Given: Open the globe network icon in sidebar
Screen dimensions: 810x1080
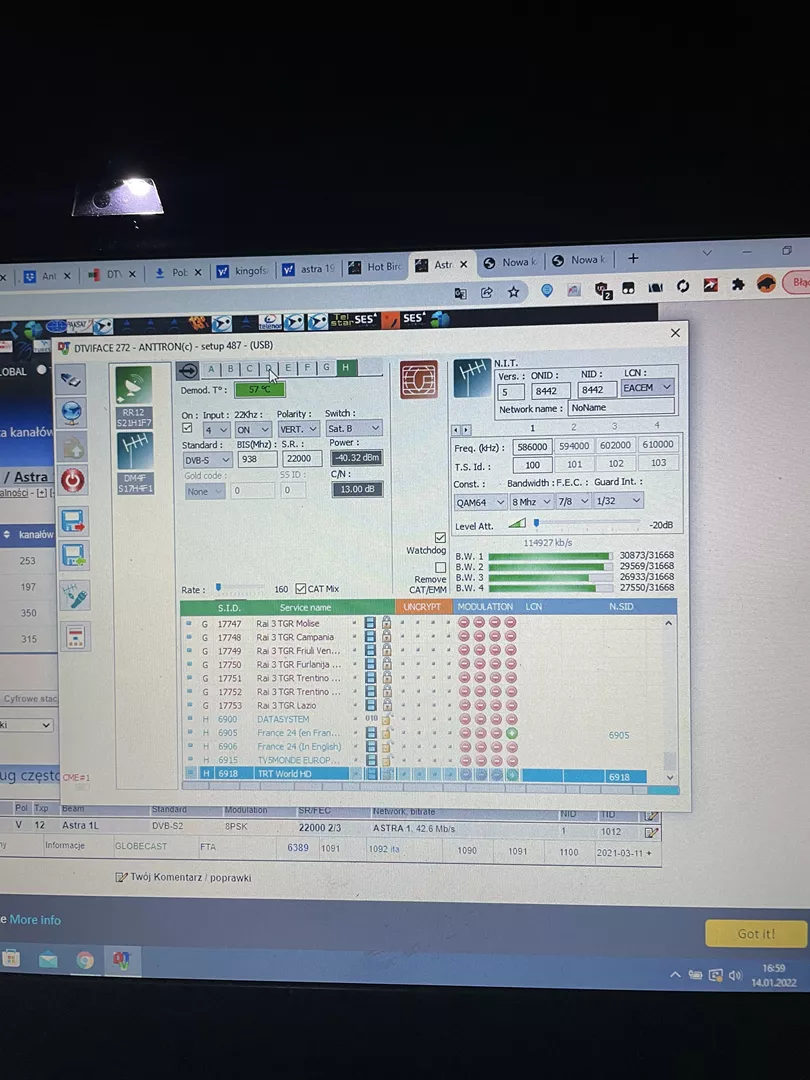Looking at the screenshot, I should click(73, 413).
